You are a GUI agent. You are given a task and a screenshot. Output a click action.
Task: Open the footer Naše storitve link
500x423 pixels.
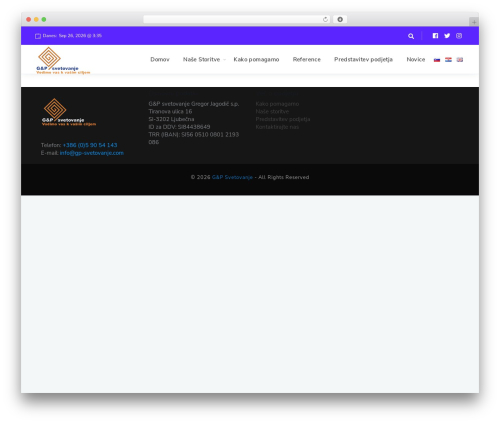272,112
